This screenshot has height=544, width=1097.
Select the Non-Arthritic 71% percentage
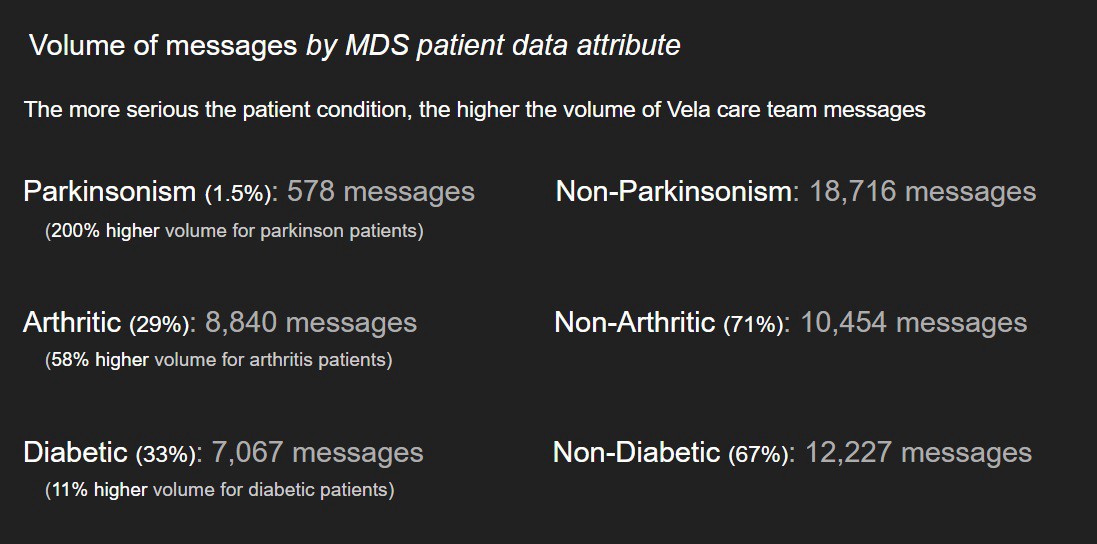pos(753,324)
